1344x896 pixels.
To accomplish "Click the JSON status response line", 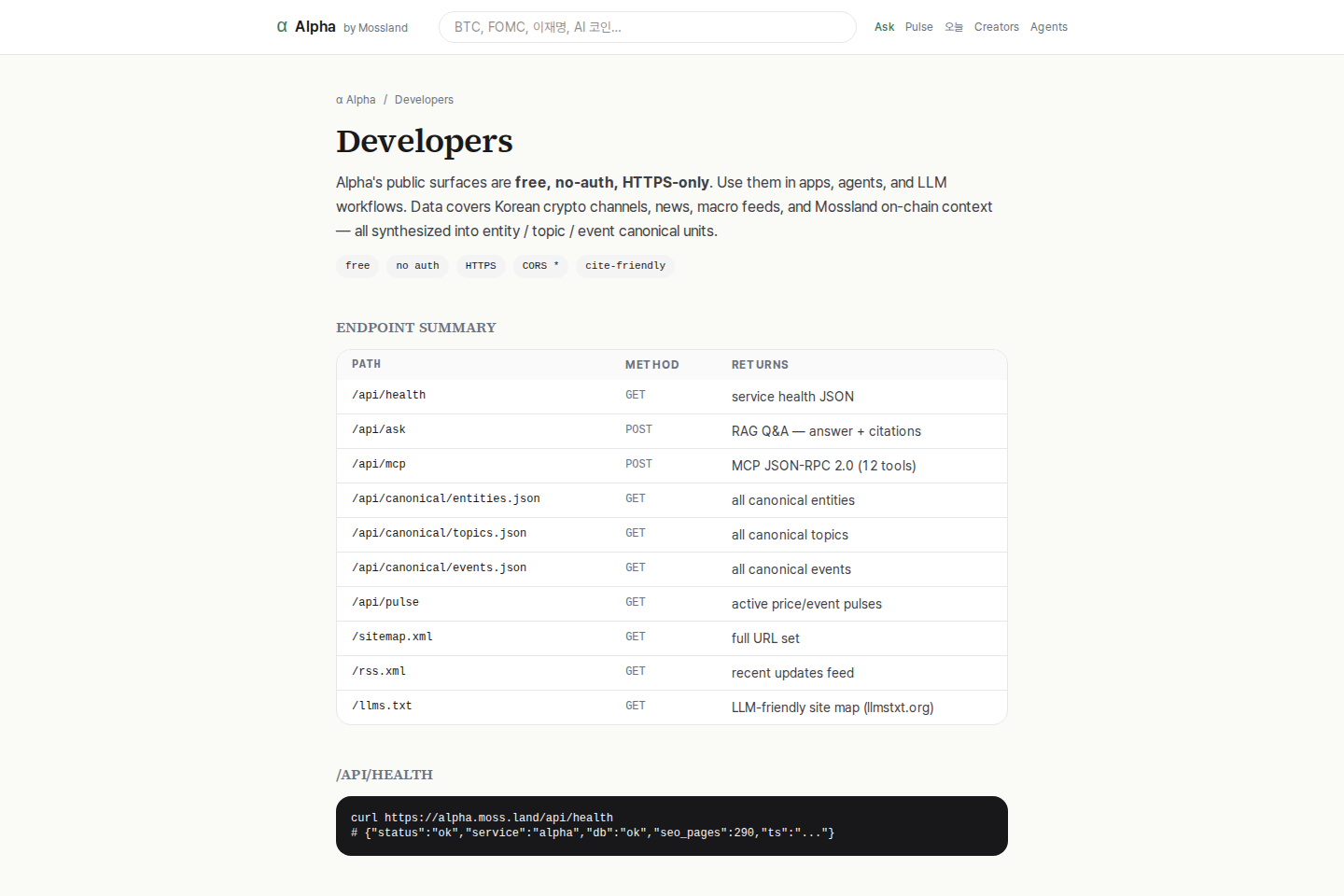I will point(593,833).
